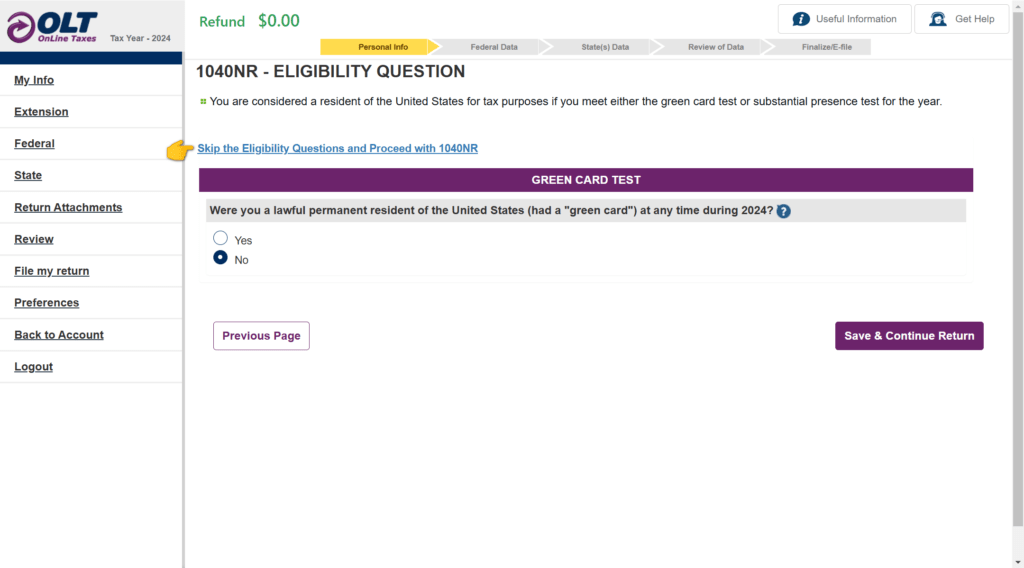Click the Useful Information info icon
This screenshot has height=568, width=1024.
[801, 19]
